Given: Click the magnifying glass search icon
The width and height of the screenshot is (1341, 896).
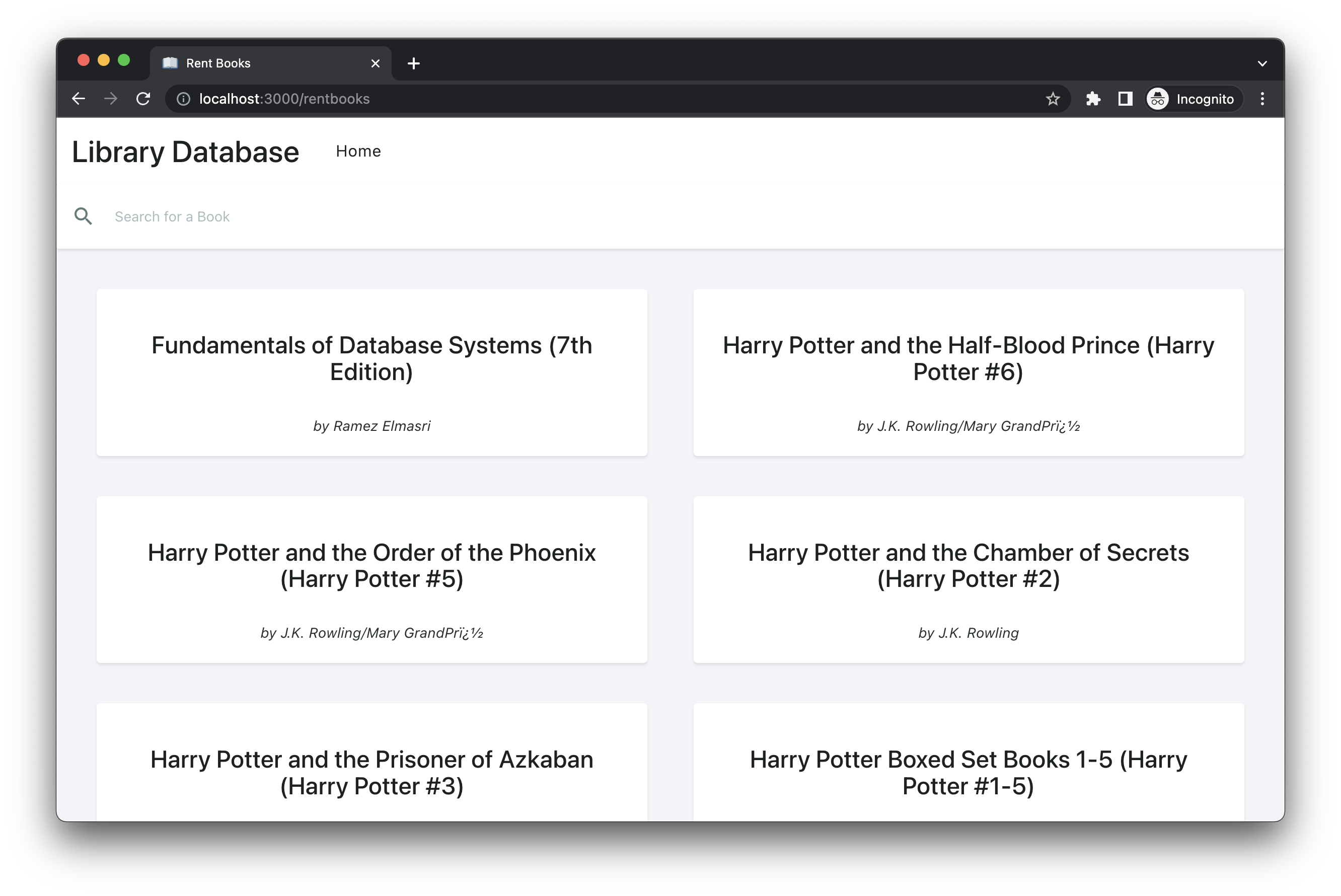Looking at the screenshot, I should point(83,216).
